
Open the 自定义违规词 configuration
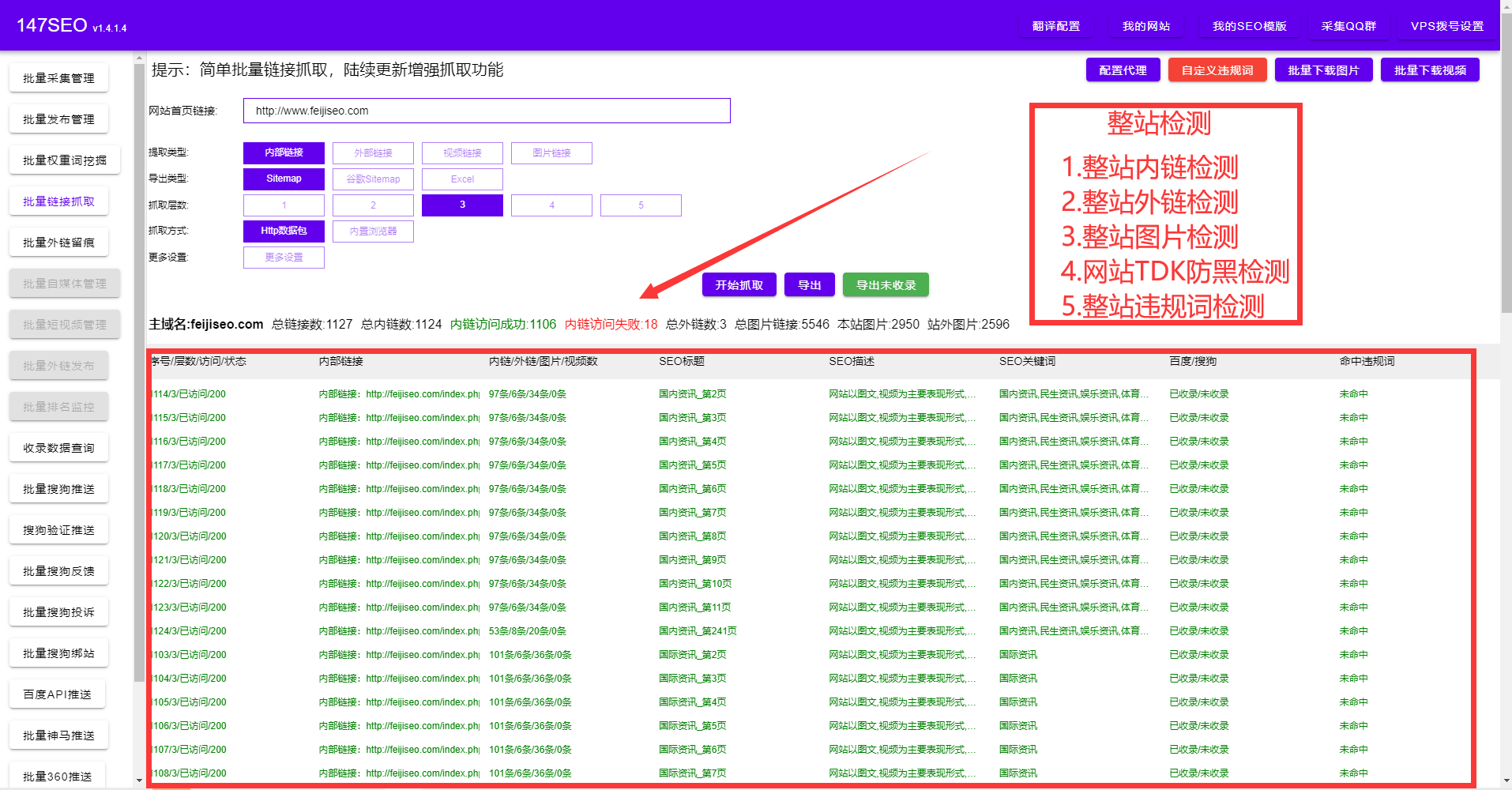click(1217, 70)
